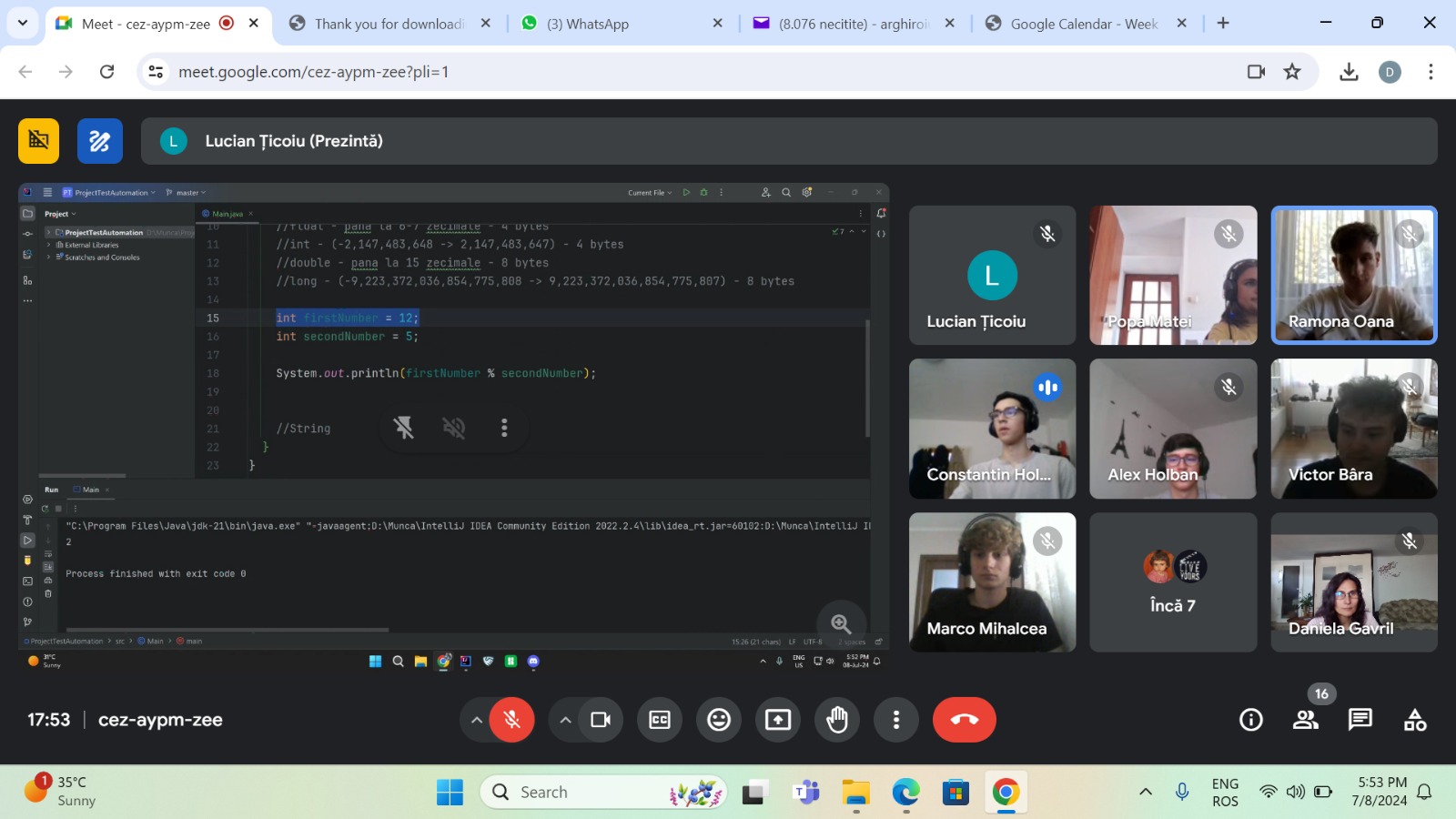Select Popa Matei video tile
1456x819 pixels.
tap(1174, 275)
